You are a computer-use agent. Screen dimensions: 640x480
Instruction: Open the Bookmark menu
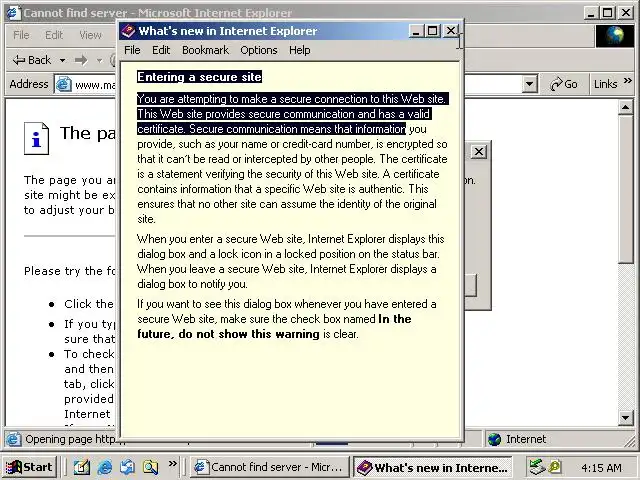pyautogui.click(x=205, y=50)
